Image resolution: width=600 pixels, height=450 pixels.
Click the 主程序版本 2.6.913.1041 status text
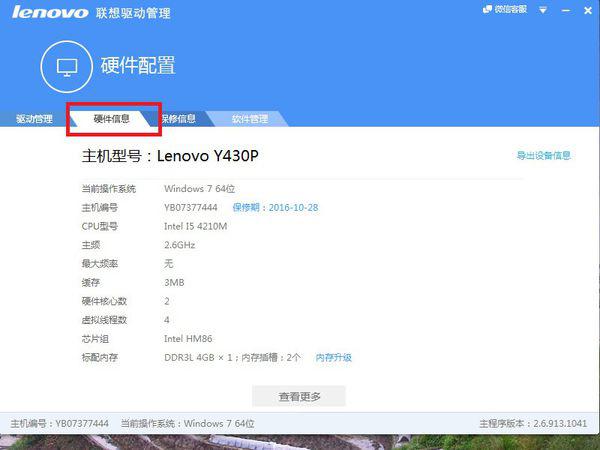[x=533, y=424]
